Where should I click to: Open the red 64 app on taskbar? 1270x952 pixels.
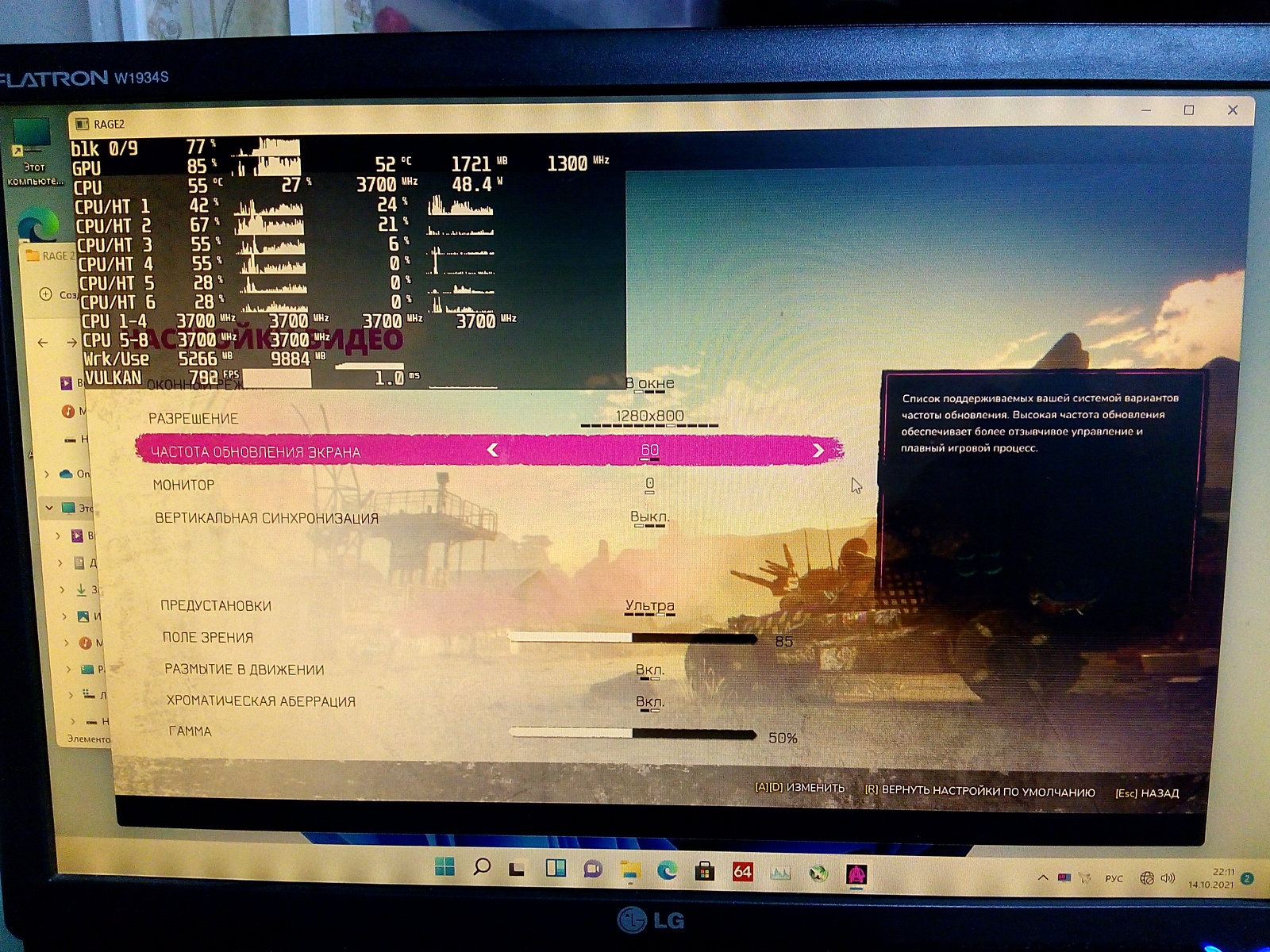point(742,872)
